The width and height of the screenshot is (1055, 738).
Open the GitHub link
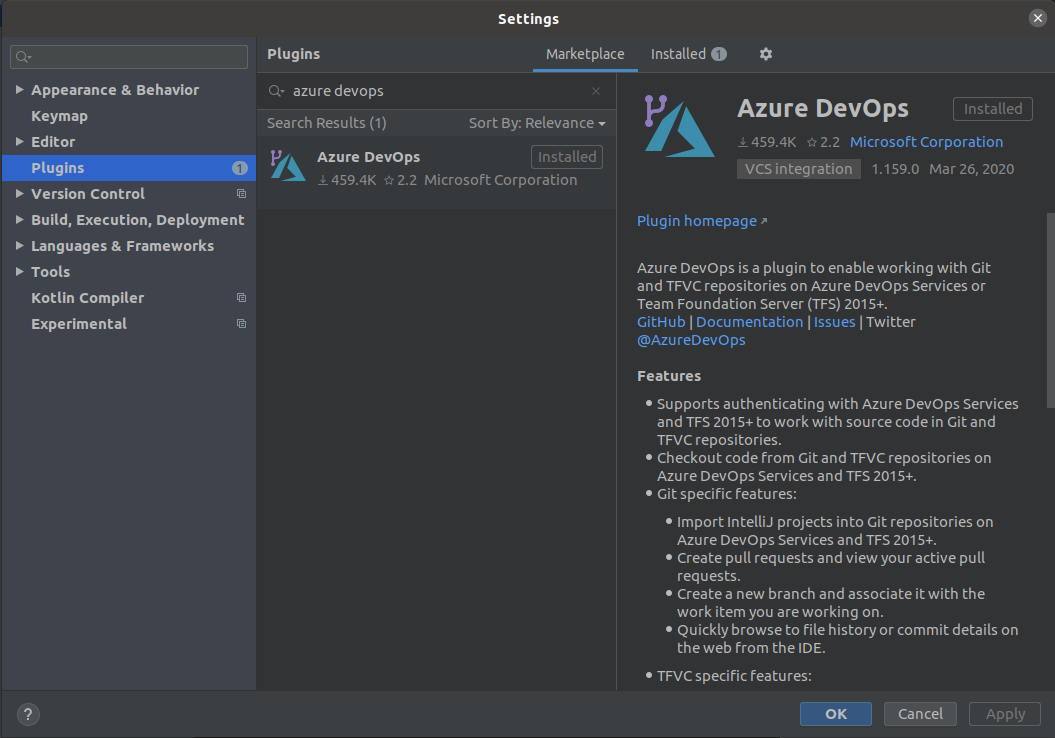click(x=661, y=322)
